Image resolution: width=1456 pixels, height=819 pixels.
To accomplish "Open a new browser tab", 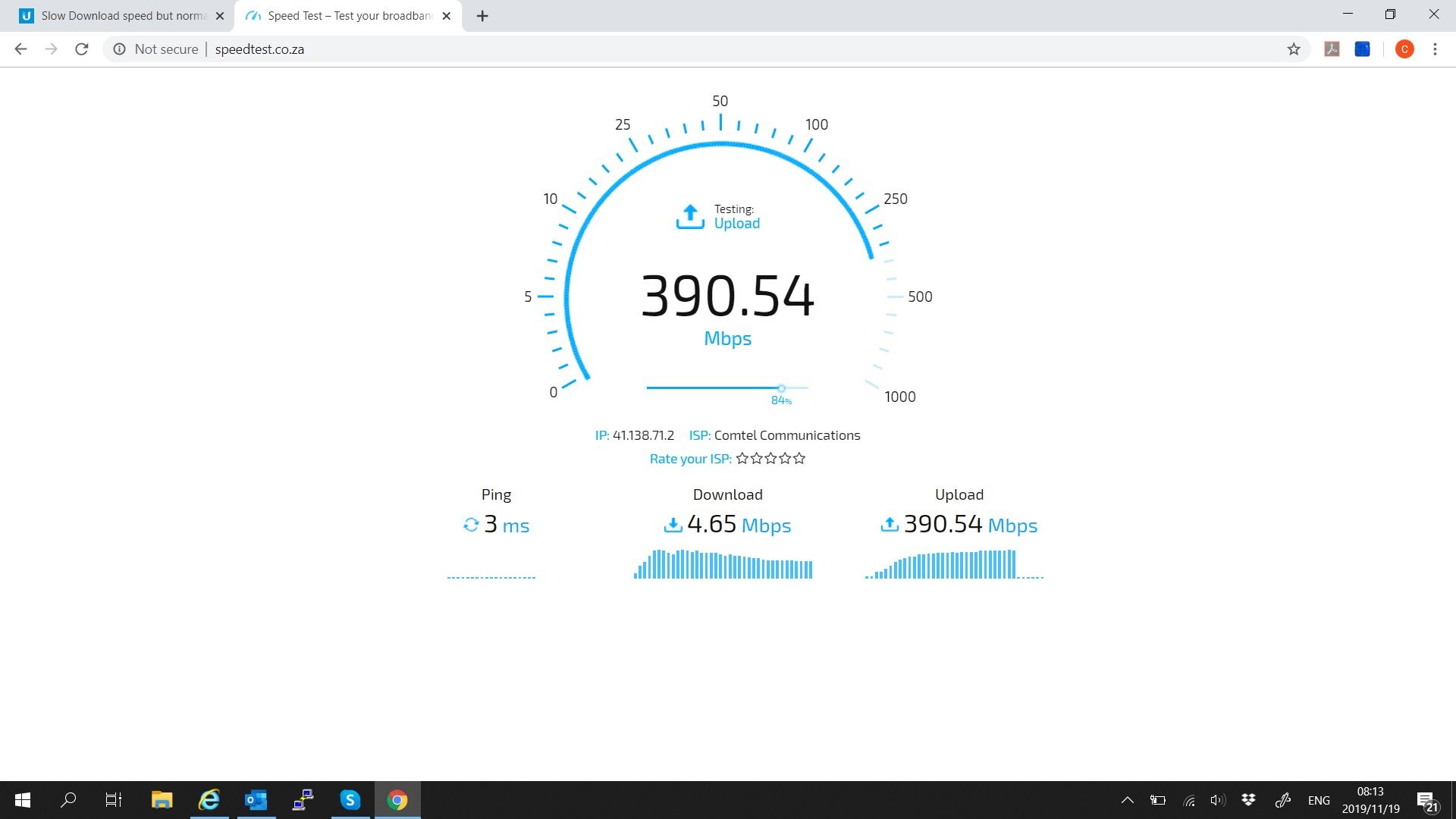I will pos(482,16).
